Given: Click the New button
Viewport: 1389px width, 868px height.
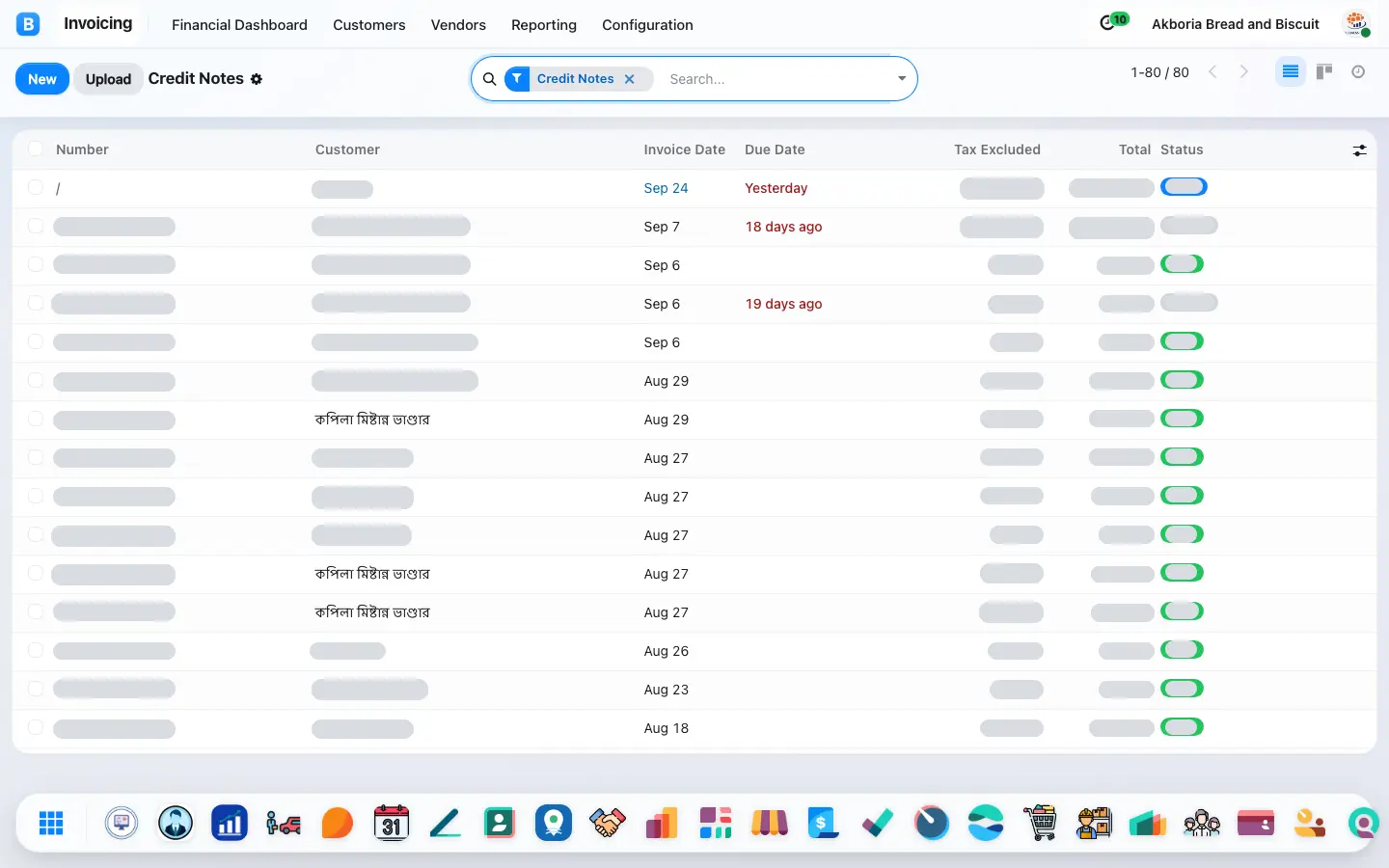Looking at the screenshot, I should pos(42,79).
